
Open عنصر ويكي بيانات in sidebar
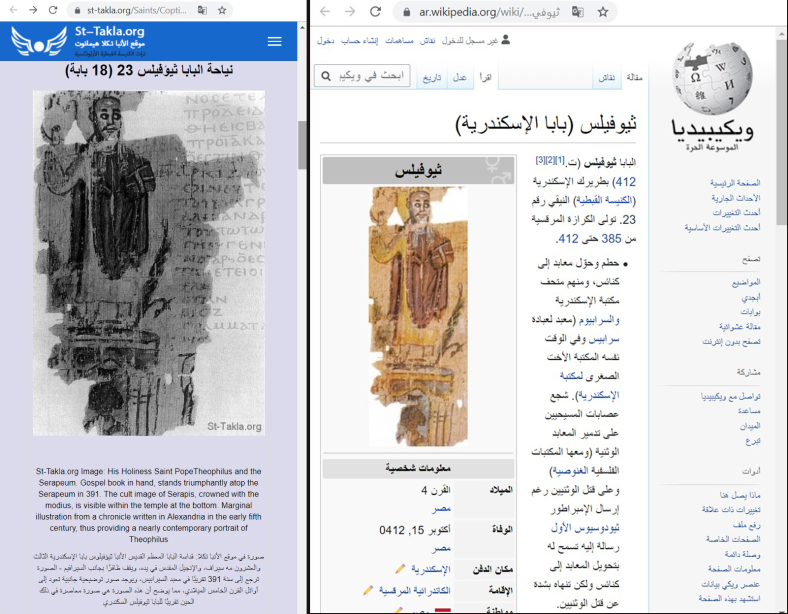731,584
